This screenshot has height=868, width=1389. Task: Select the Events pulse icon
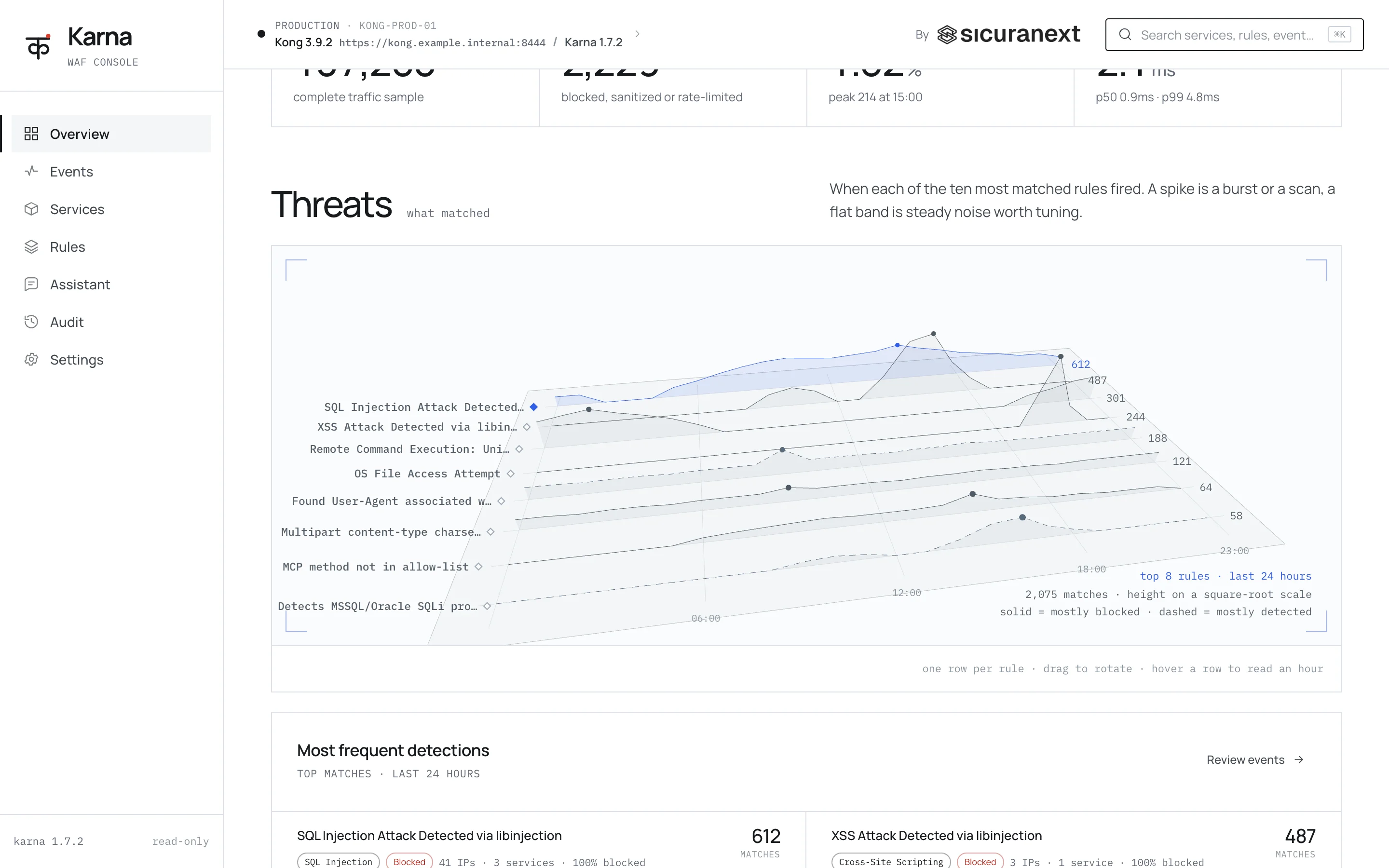(x=31, y=171)
